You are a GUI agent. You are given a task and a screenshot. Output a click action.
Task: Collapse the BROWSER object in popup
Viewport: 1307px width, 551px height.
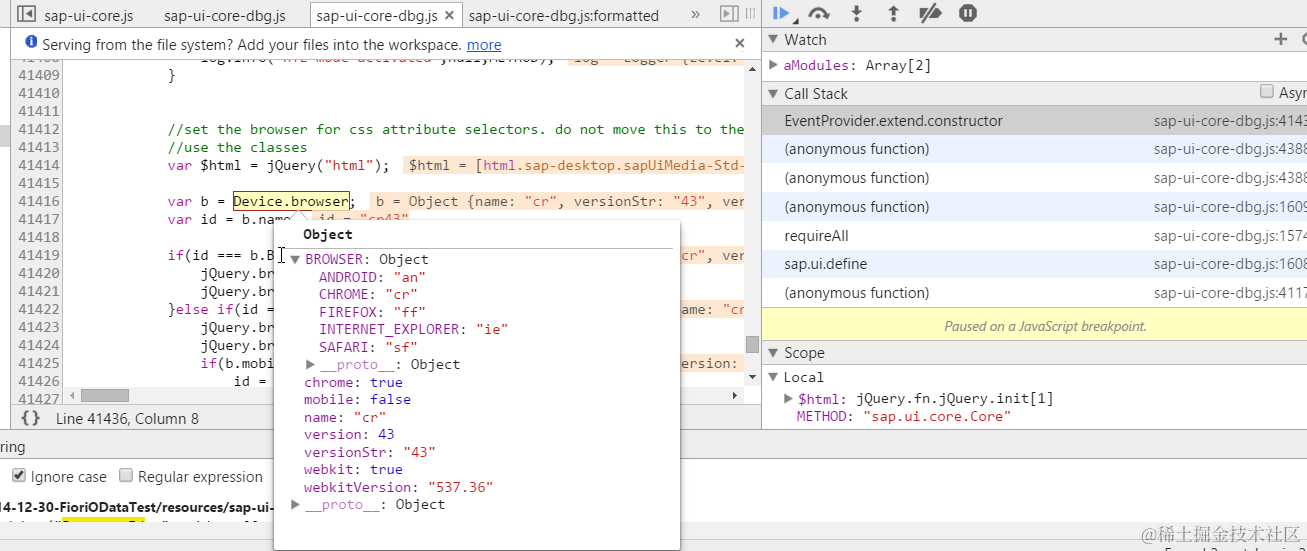[295, 259]
